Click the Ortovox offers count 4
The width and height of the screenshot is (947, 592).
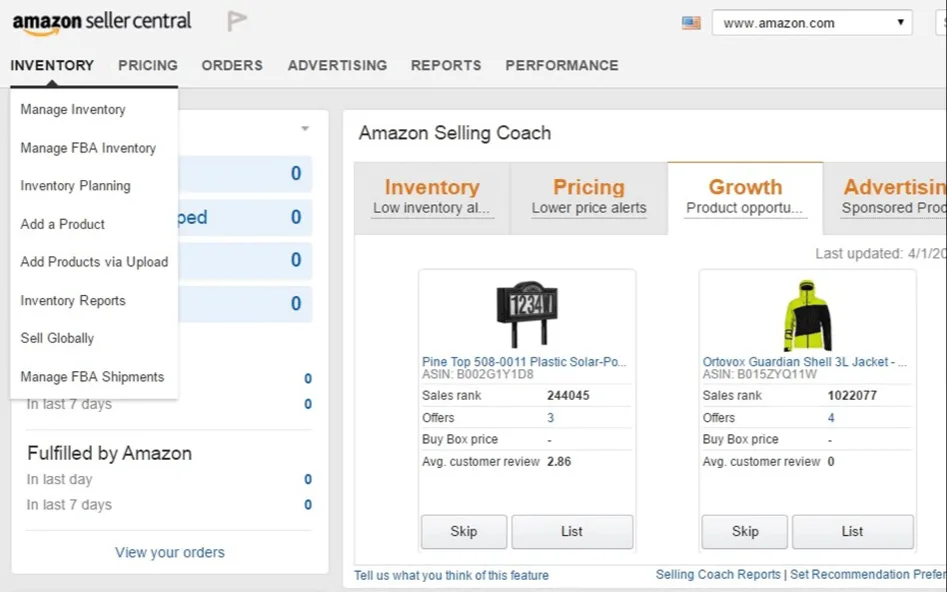(x=831, y=417)
